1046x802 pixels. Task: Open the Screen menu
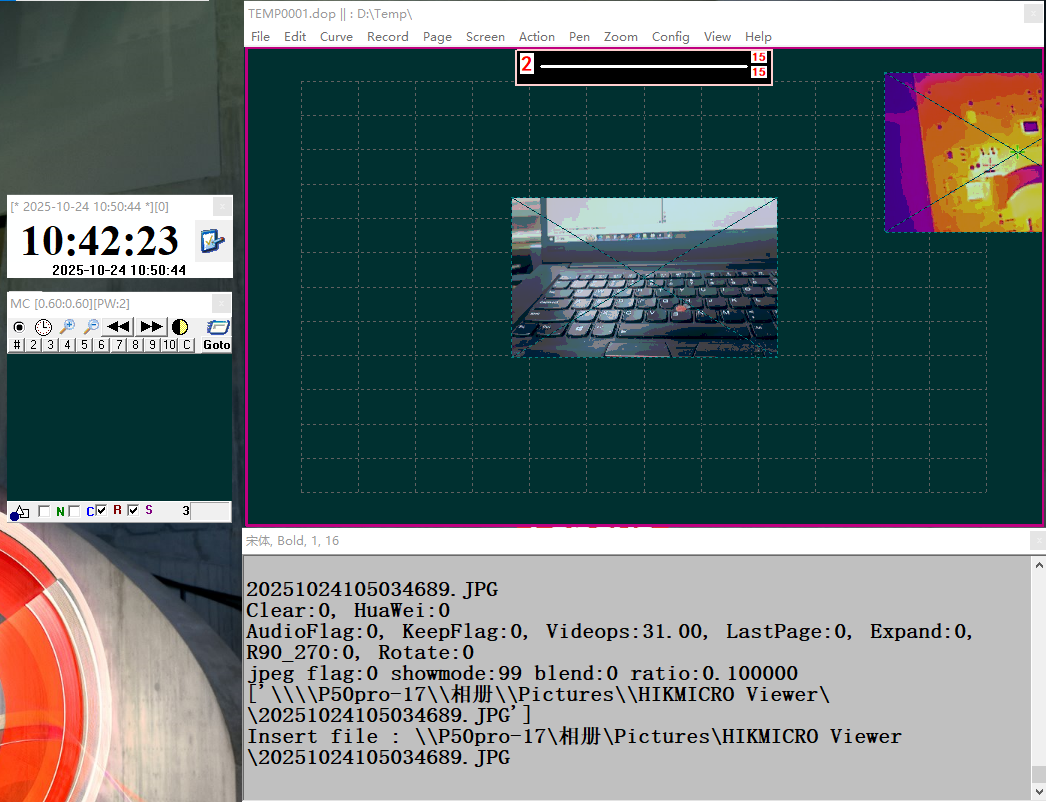pos(485,37)
